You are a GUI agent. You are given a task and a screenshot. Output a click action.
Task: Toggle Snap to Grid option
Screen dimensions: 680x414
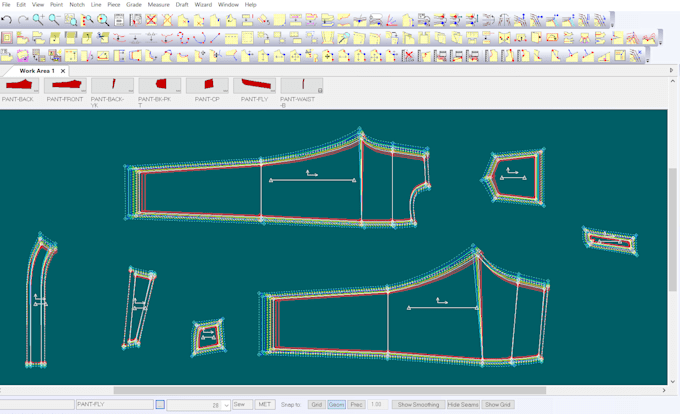[x=317, y=404]
